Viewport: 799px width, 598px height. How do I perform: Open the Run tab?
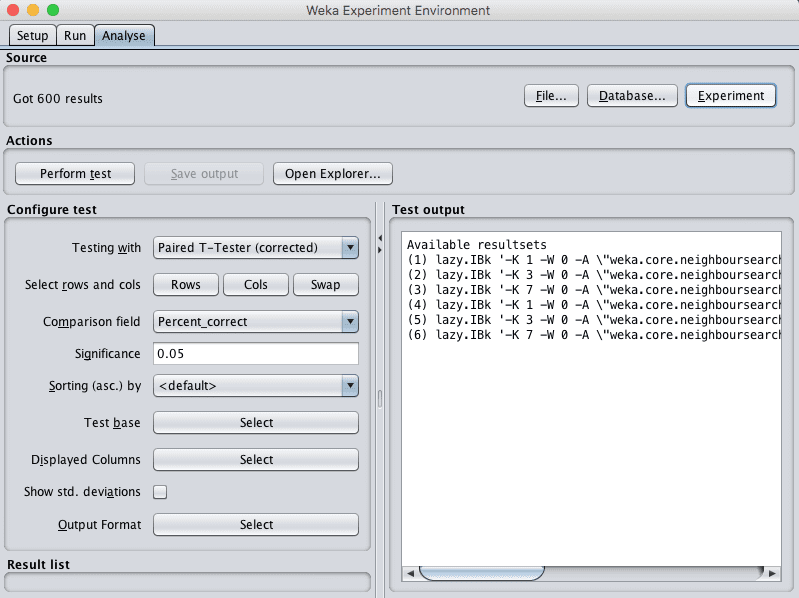point(75,36)
